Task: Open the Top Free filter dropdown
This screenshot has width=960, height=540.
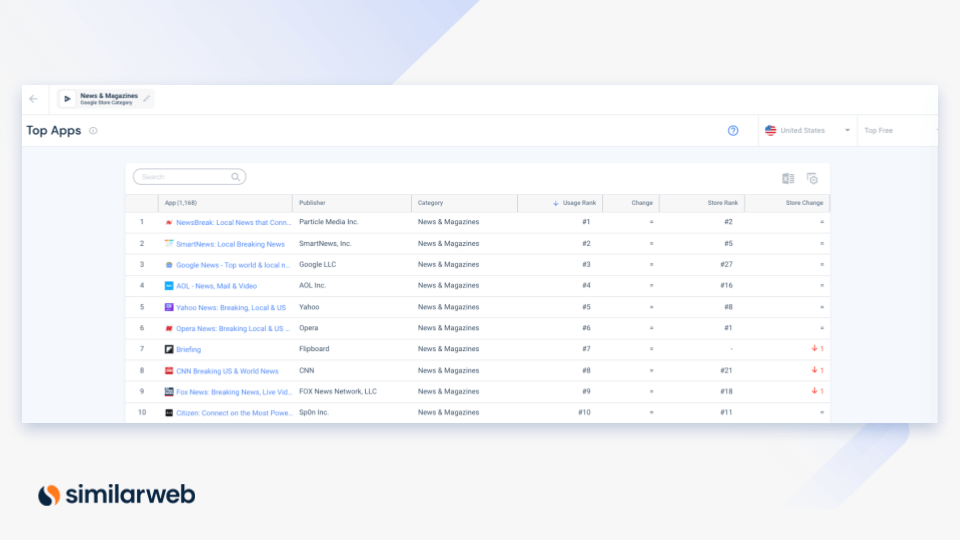Action: [897, 130]
